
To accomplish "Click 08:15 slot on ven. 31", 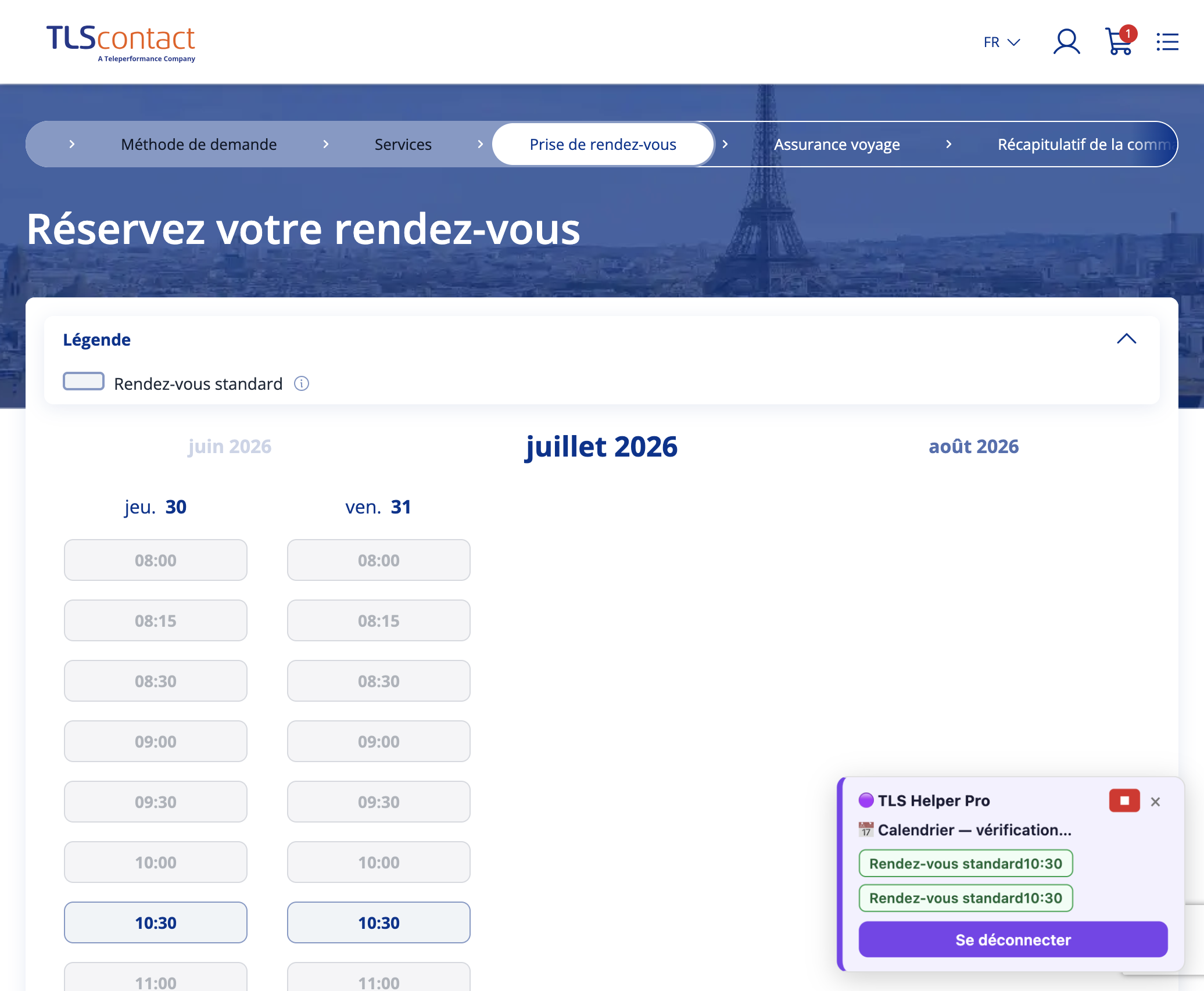I will [379, 620].
